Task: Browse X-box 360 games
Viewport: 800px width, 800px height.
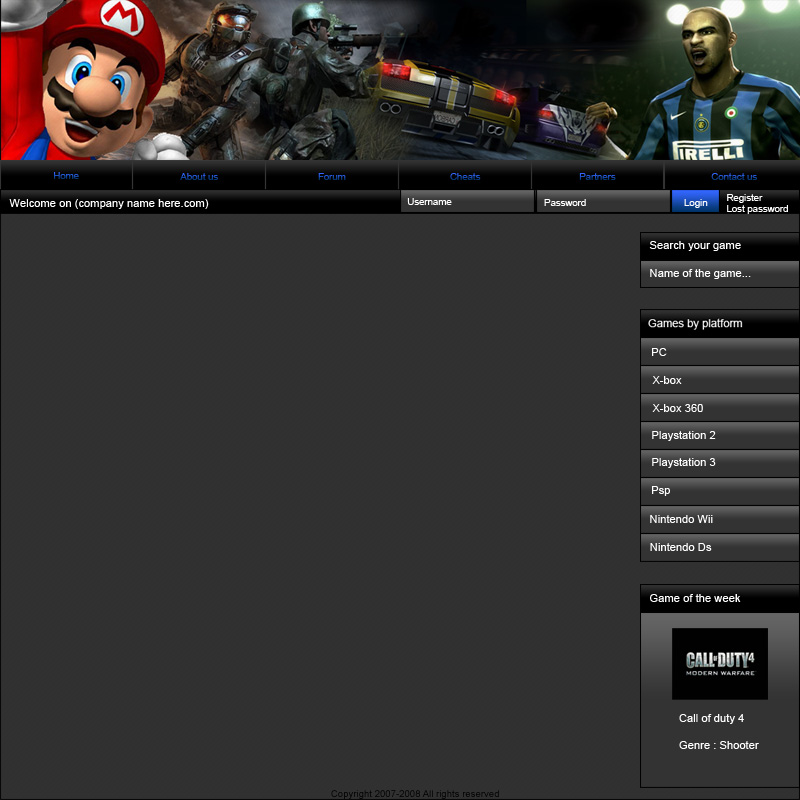Action: point(719,408)
